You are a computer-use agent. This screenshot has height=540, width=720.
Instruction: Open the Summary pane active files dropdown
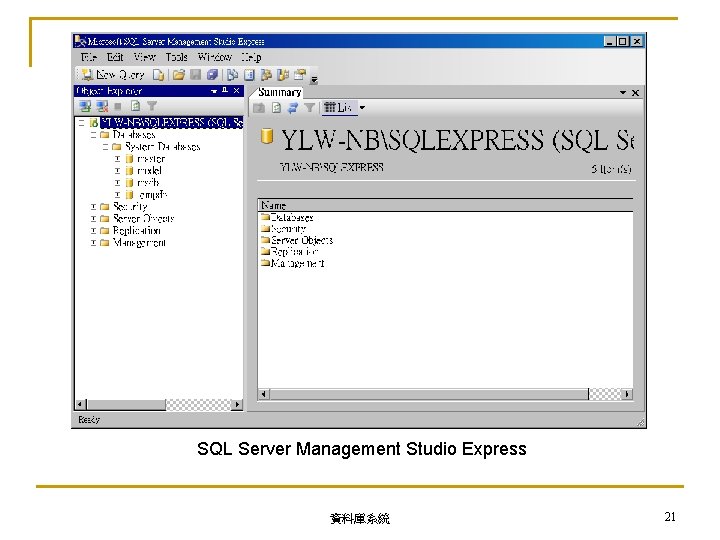pyautogui.click(x=623, y=93)
